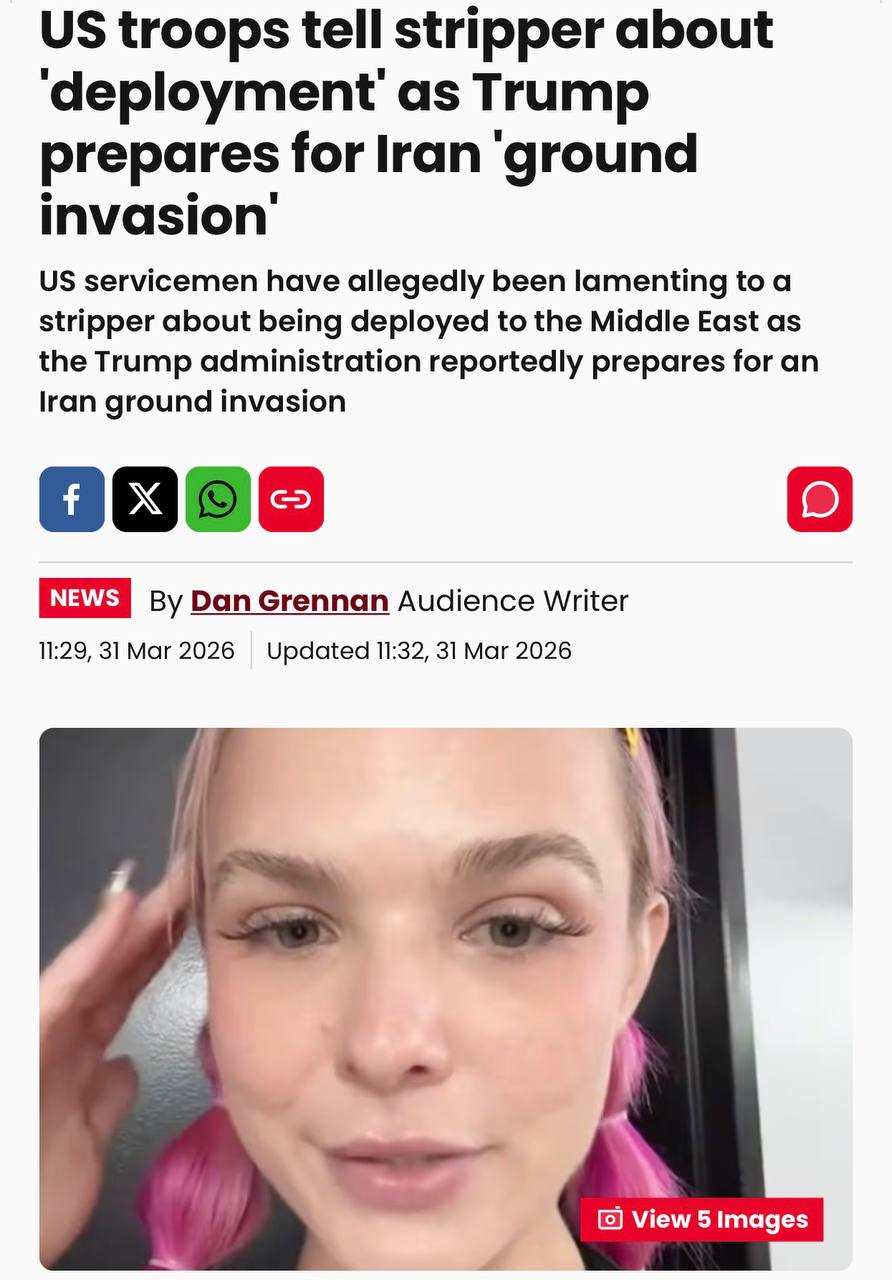This screenshot has height=1280, width=892.
Task: Visit author Dan Grennan's profile
Action: click(x=289, y=601)
